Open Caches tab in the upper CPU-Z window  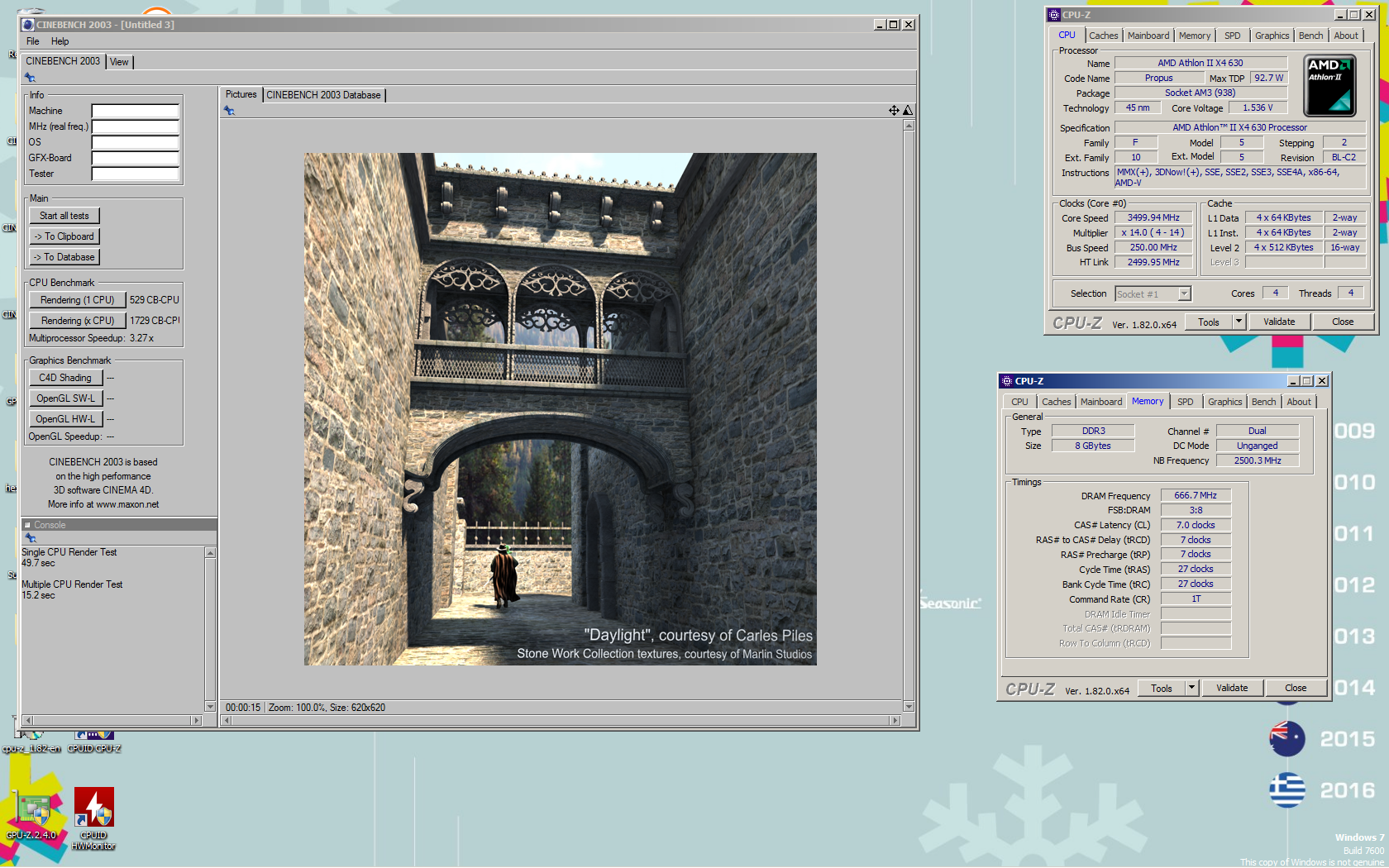click(x=1103, y=36)
